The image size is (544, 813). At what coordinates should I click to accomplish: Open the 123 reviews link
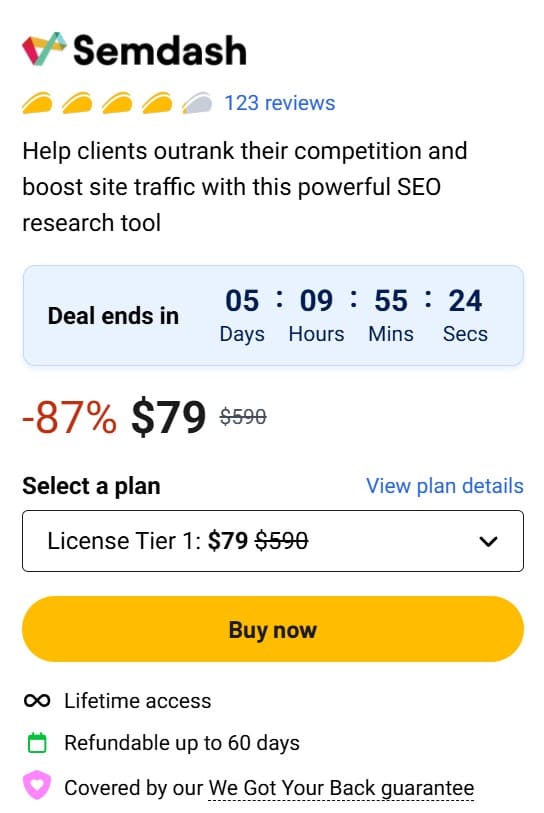[x=280, y=103]
